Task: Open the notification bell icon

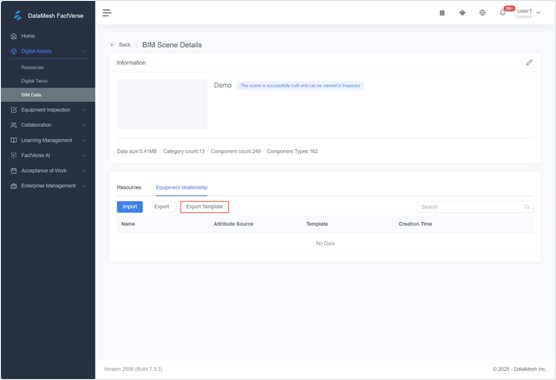Action: [502, 13]
